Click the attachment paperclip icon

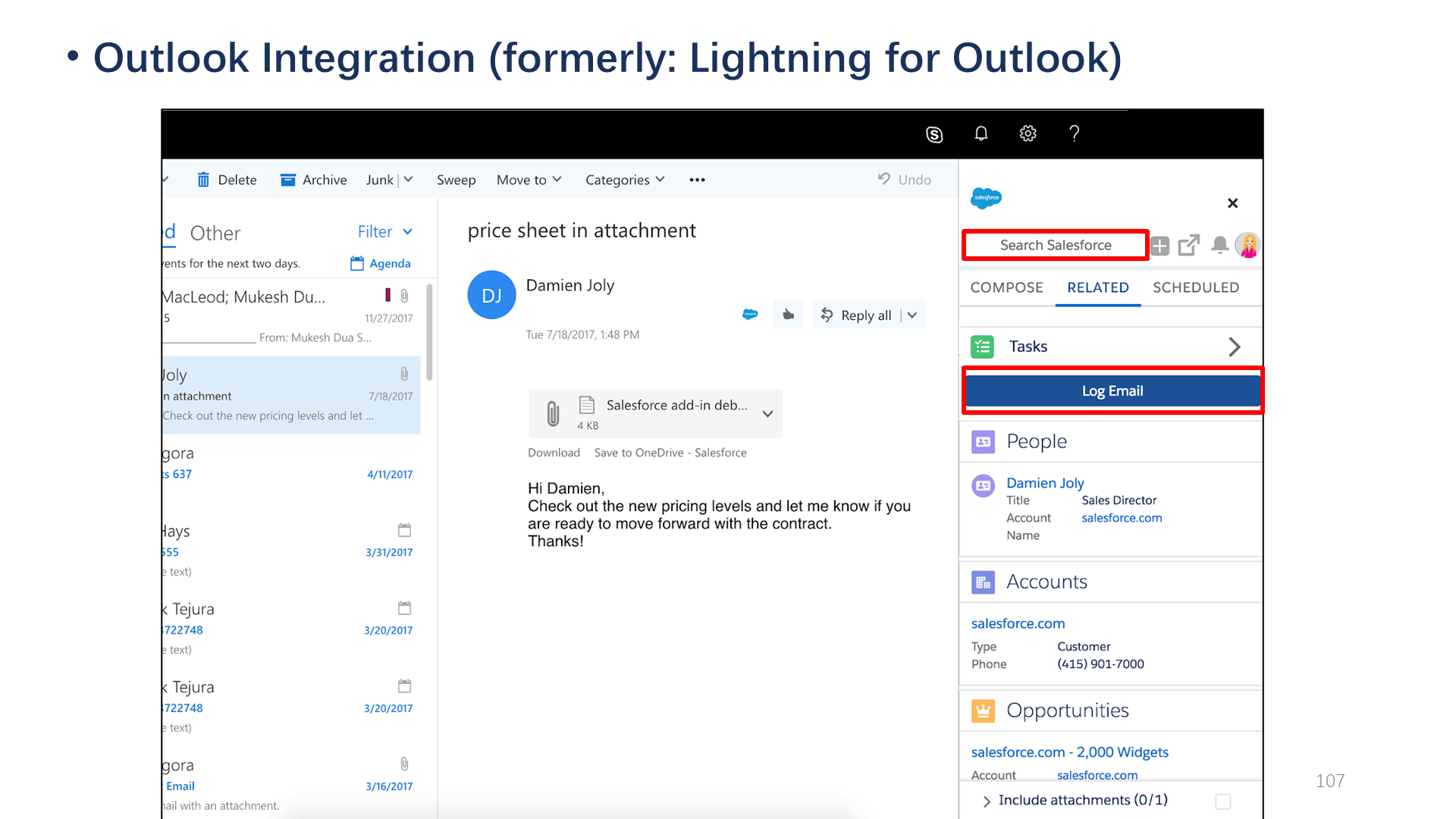553,413
